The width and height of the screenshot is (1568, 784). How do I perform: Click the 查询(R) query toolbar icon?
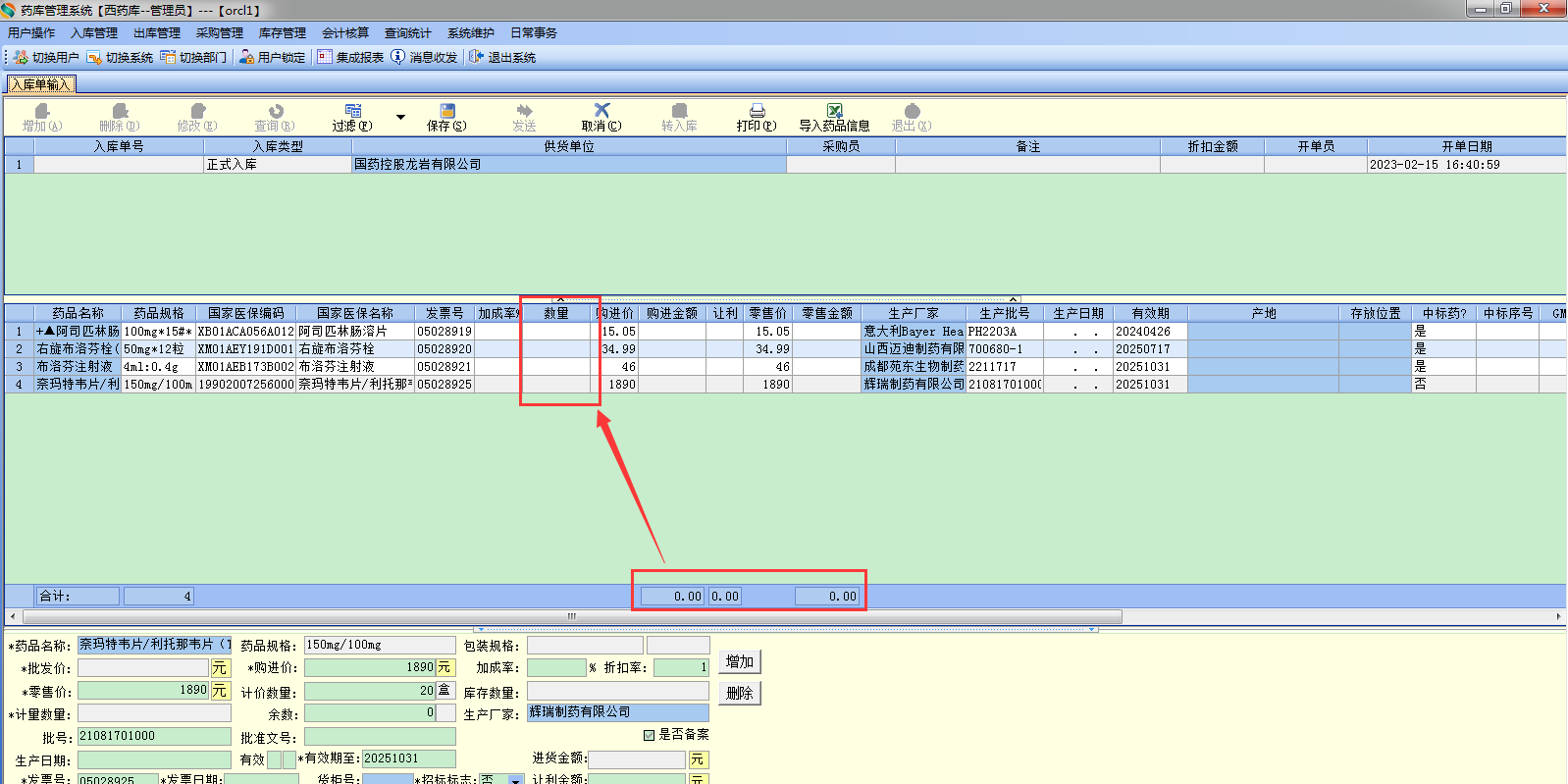[x=275, y=111]
